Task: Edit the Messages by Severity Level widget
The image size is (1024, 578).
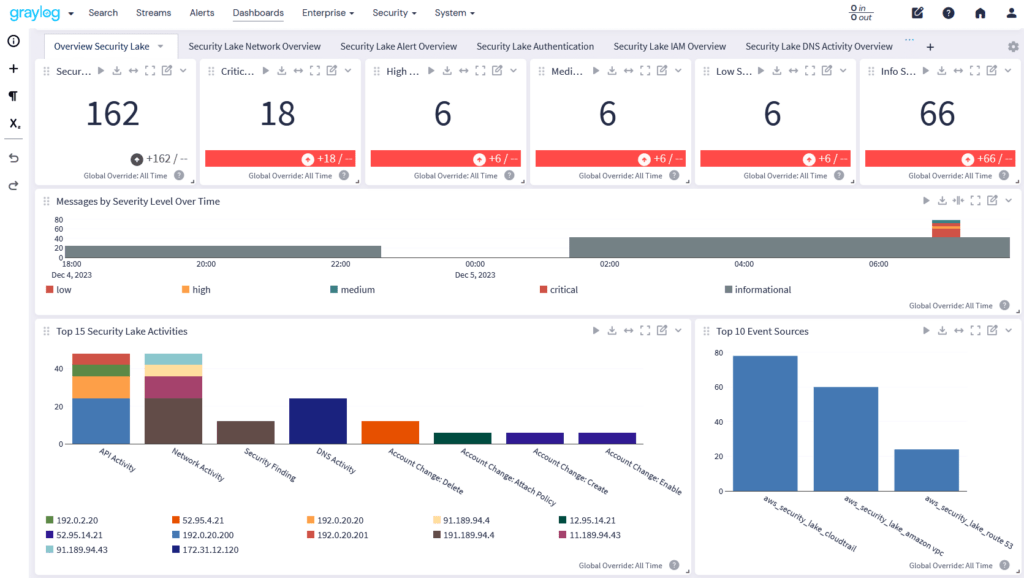Action: pyautogui.click(x=992, y=201)
